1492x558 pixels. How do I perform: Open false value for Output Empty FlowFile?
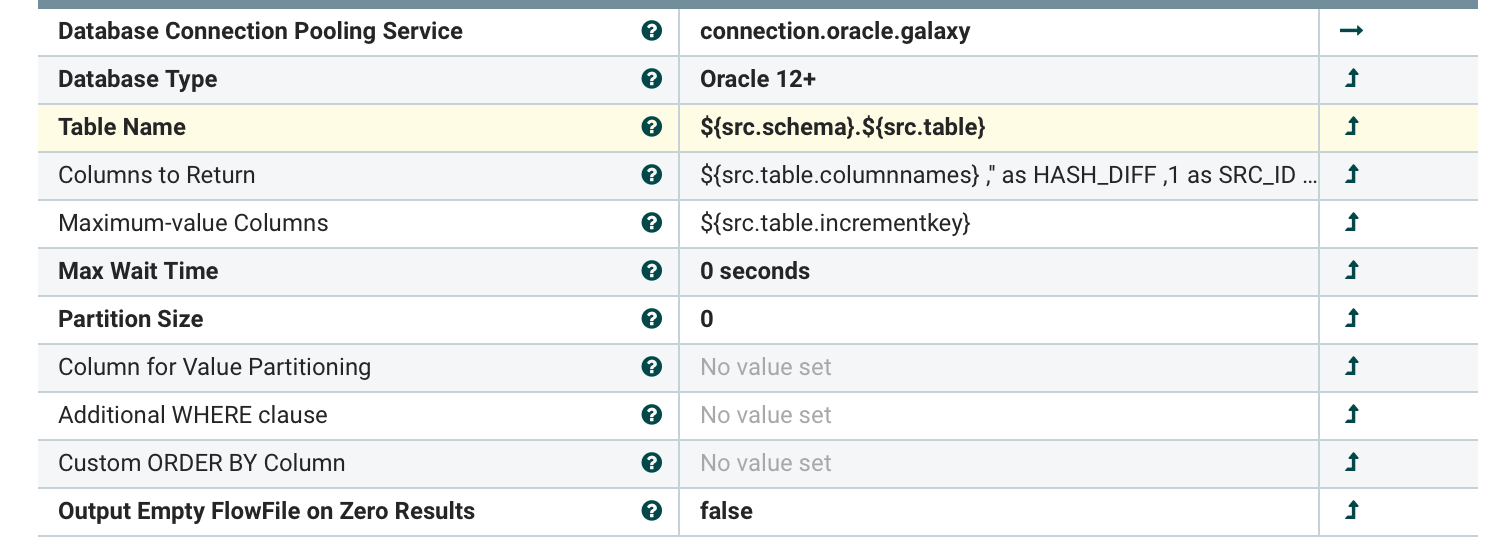tap(999, 511)
